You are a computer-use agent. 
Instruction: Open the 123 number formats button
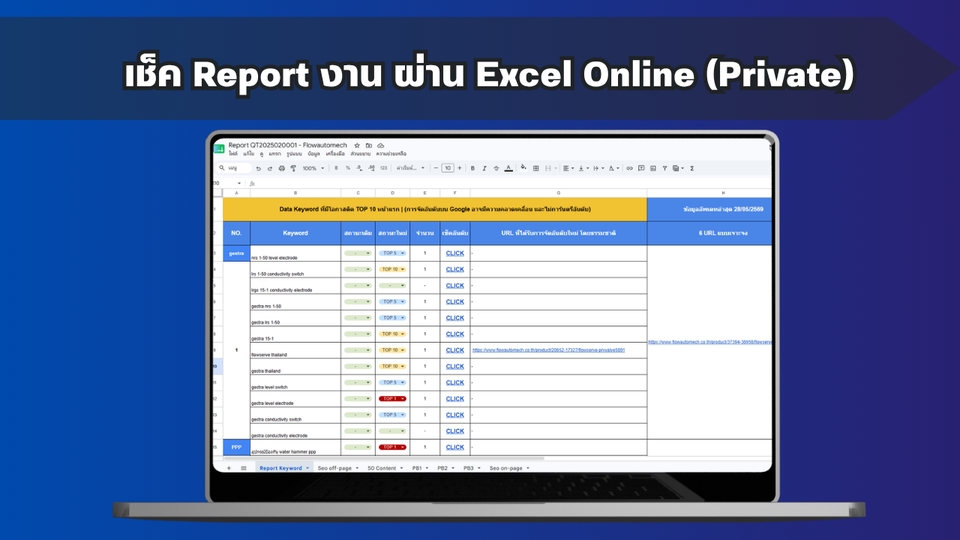383,168
